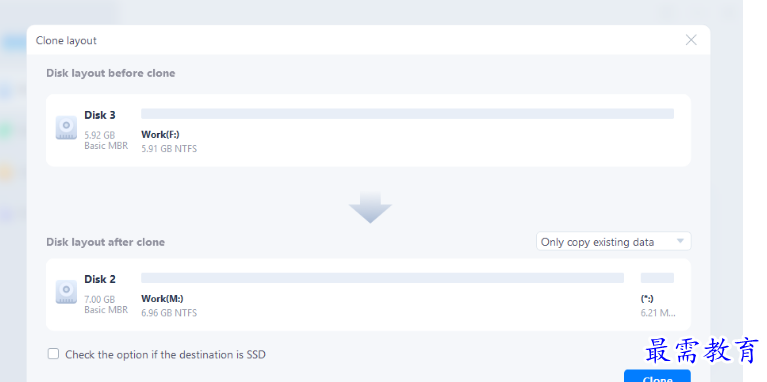
Task: Click the 6.96 GB NTFS size text
Action: pyautogui.click(x=169, y=313)
